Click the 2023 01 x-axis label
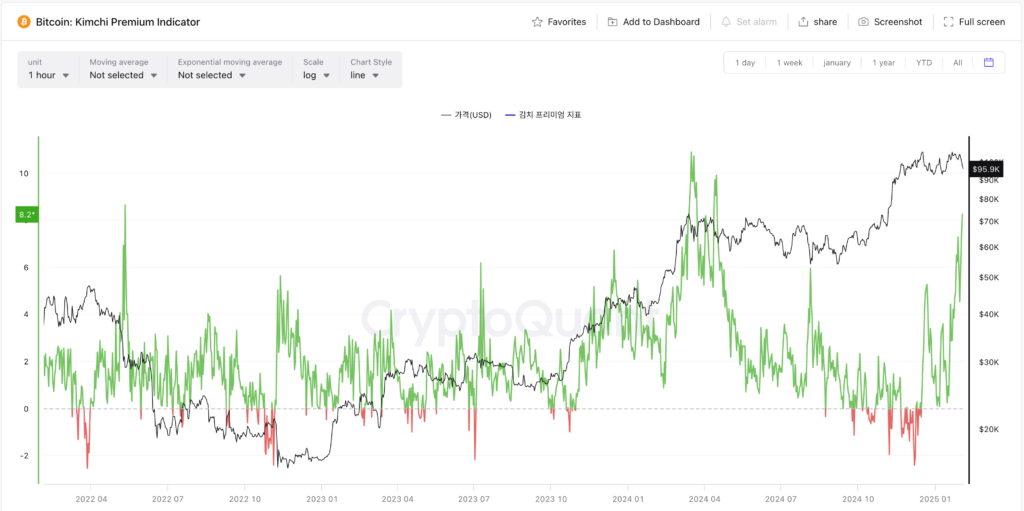 coord(321,497)
